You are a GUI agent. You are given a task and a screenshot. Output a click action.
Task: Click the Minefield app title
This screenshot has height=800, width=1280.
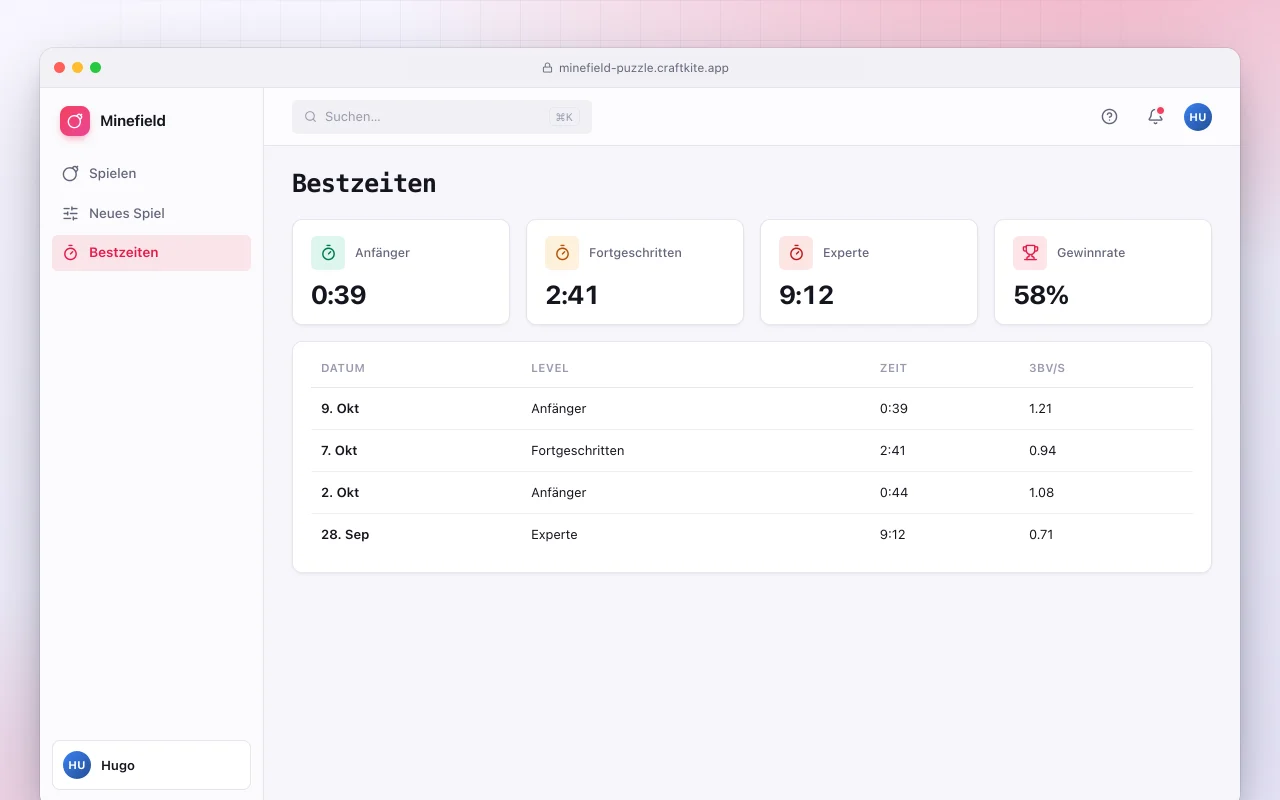[133, 121]
